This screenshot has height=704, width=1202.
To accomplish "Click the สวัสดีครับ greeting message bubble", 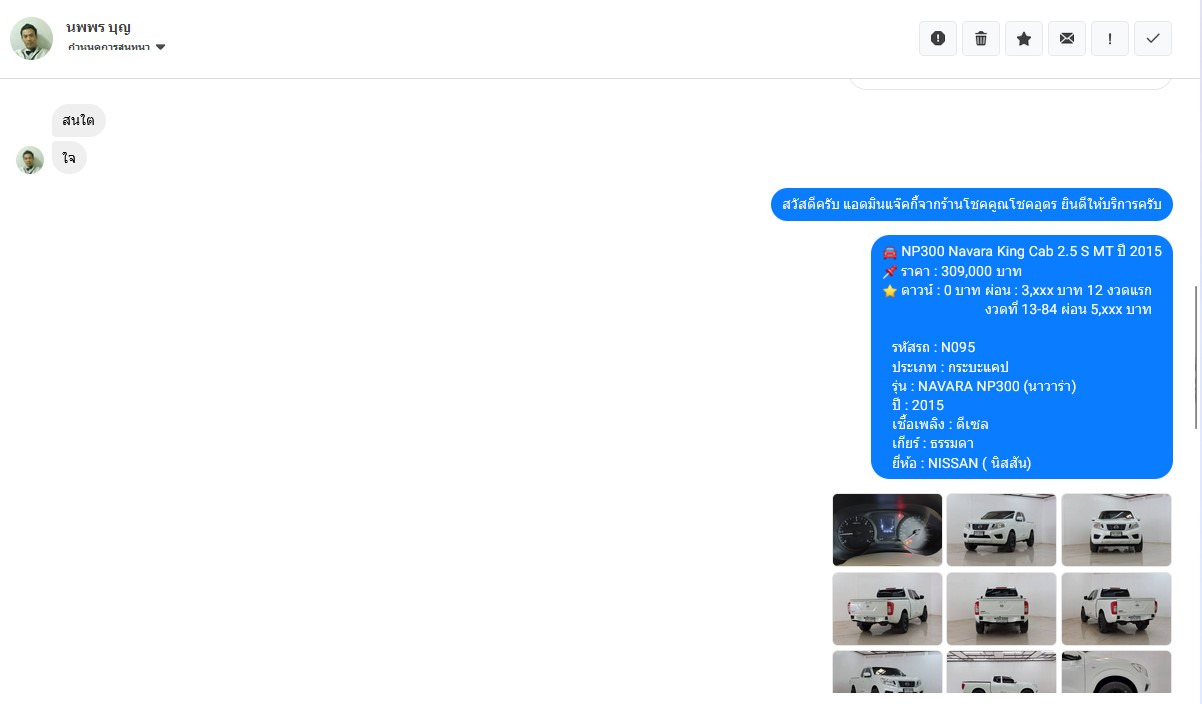I will (972, 204).
